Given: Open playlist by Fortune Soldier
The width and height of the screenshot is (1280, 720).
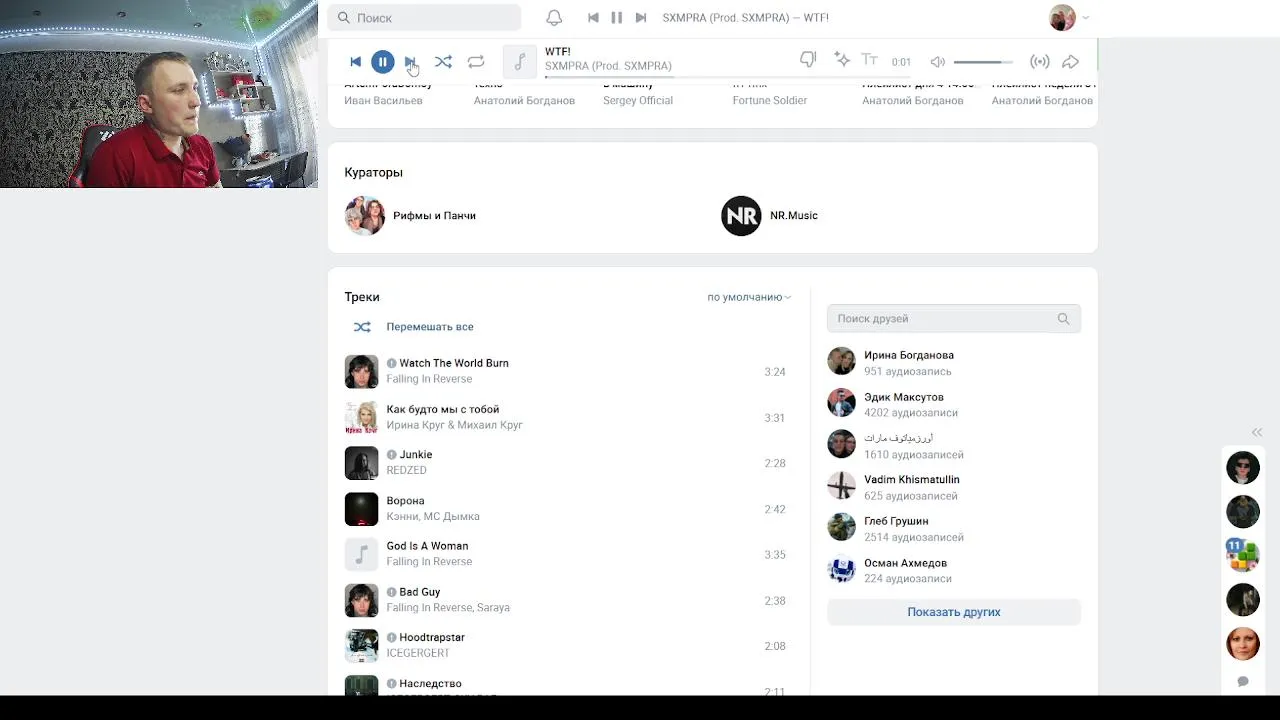Looking at the screenshot, I should click(770, 101).
